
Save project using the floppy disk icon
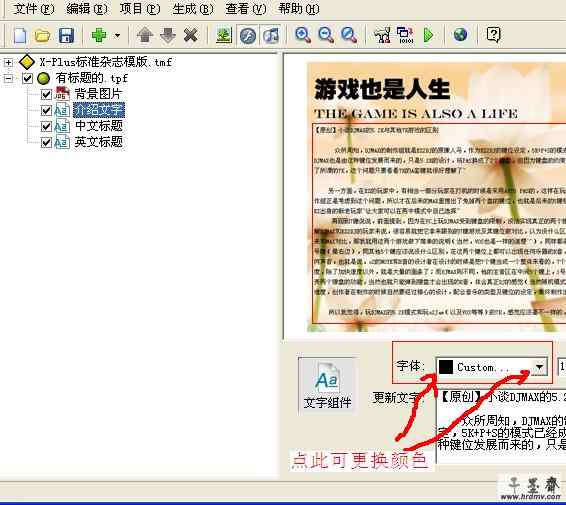click(x=66, y=35)
